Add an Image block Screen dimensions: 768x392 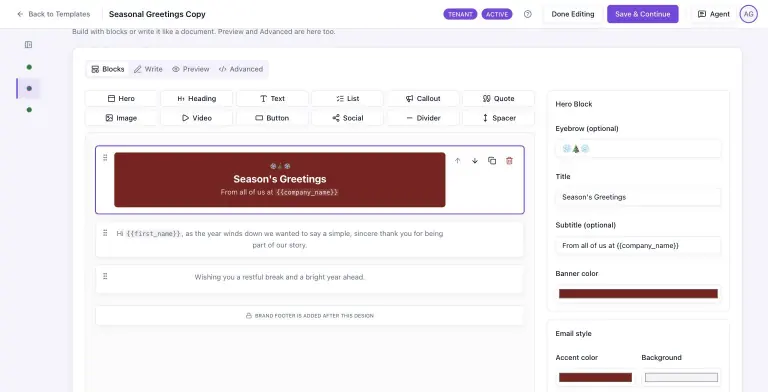point(121,118)
